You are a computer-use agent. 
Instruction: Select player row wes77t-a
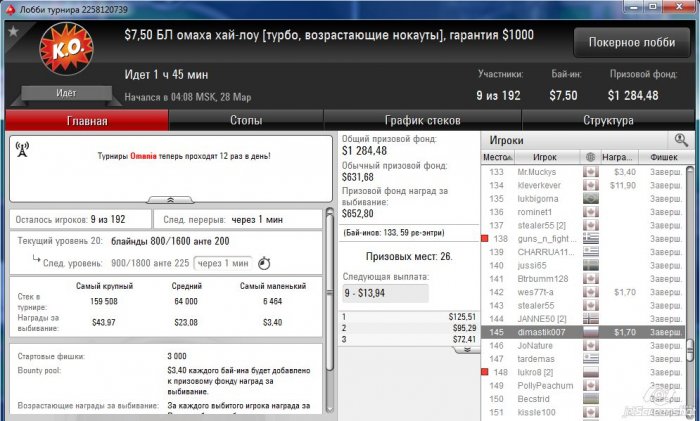pos(582,292)
